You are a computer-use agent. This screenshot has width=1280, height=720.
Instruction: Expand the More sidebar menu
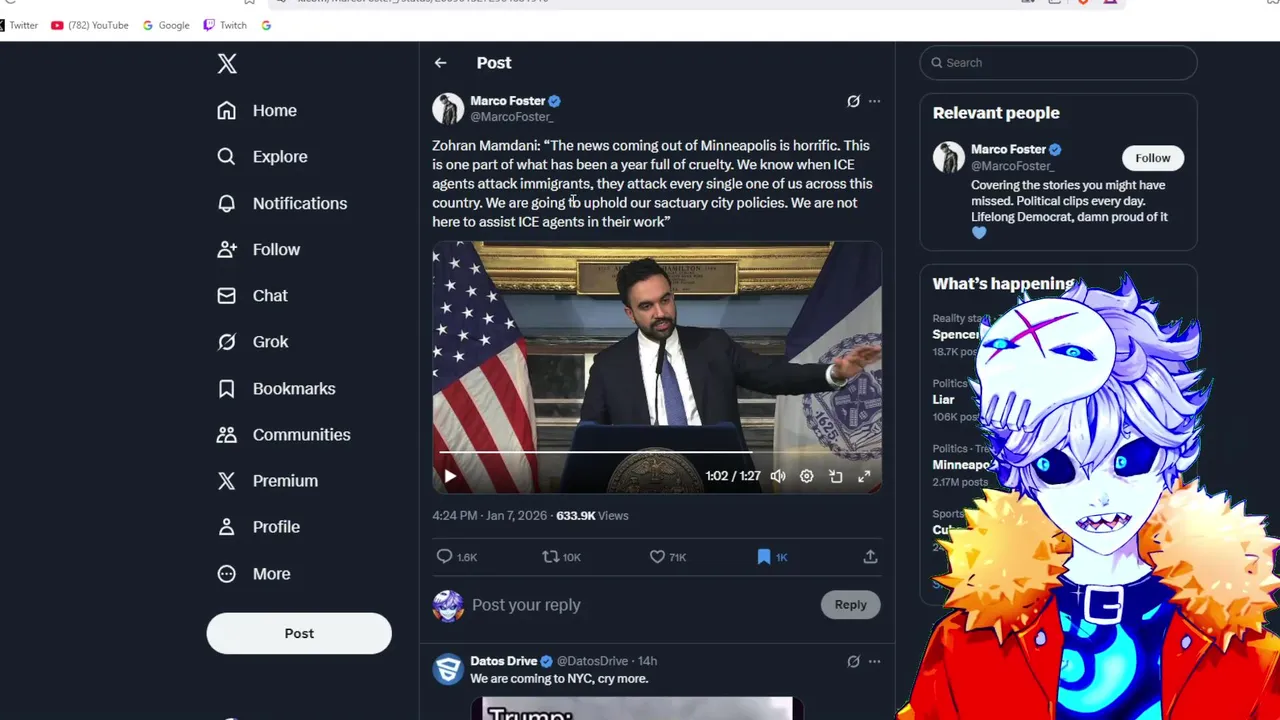(x=253, y=574)
